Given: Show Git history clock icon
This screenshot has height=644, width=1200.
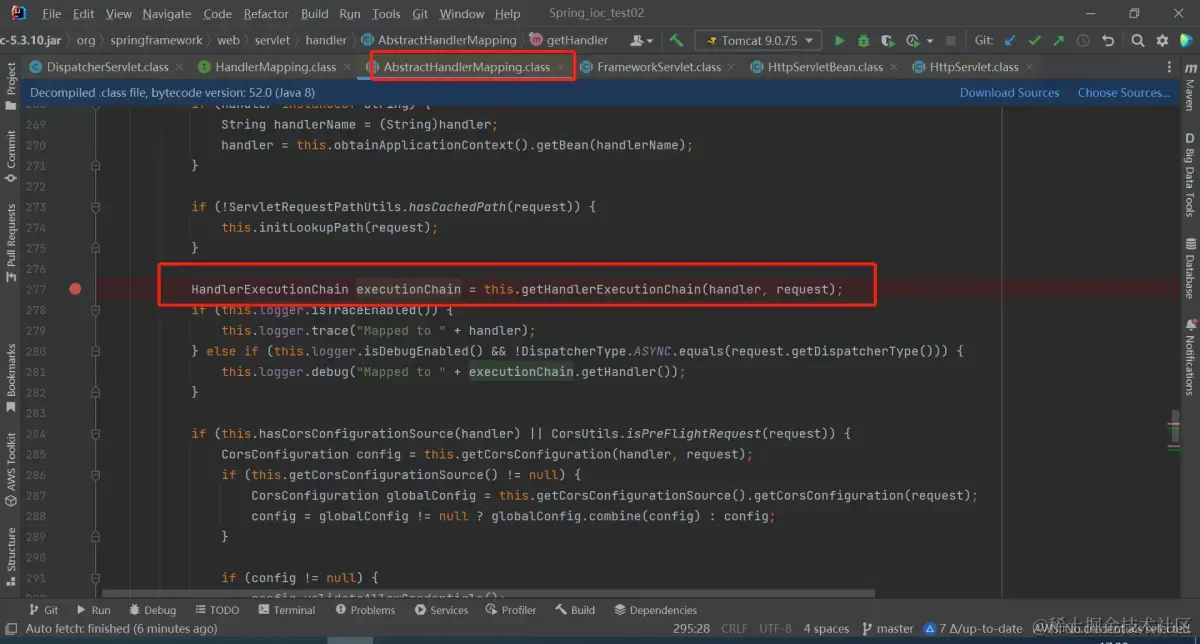Looking at the screenshot, I should click(x=1082, y=41).
